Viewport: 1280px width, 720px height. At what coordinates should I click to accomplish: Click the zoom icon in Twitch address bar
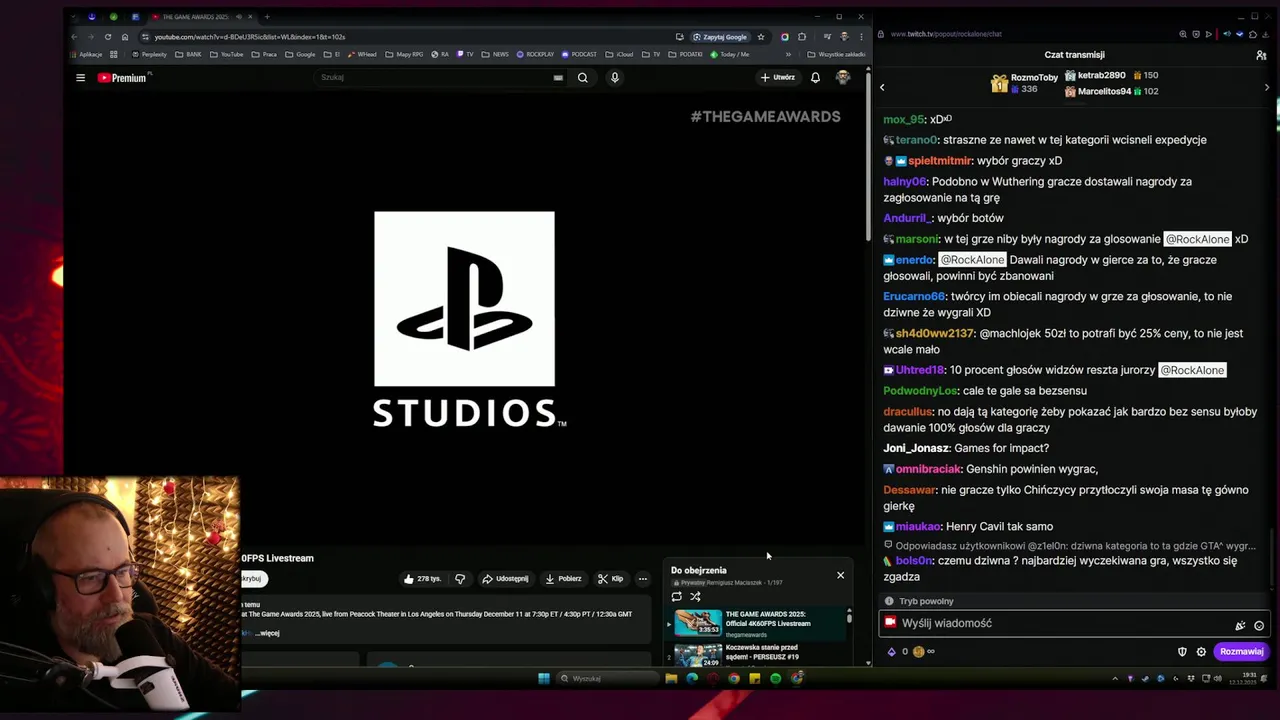pyautogui.click(x=1184, y=34)
